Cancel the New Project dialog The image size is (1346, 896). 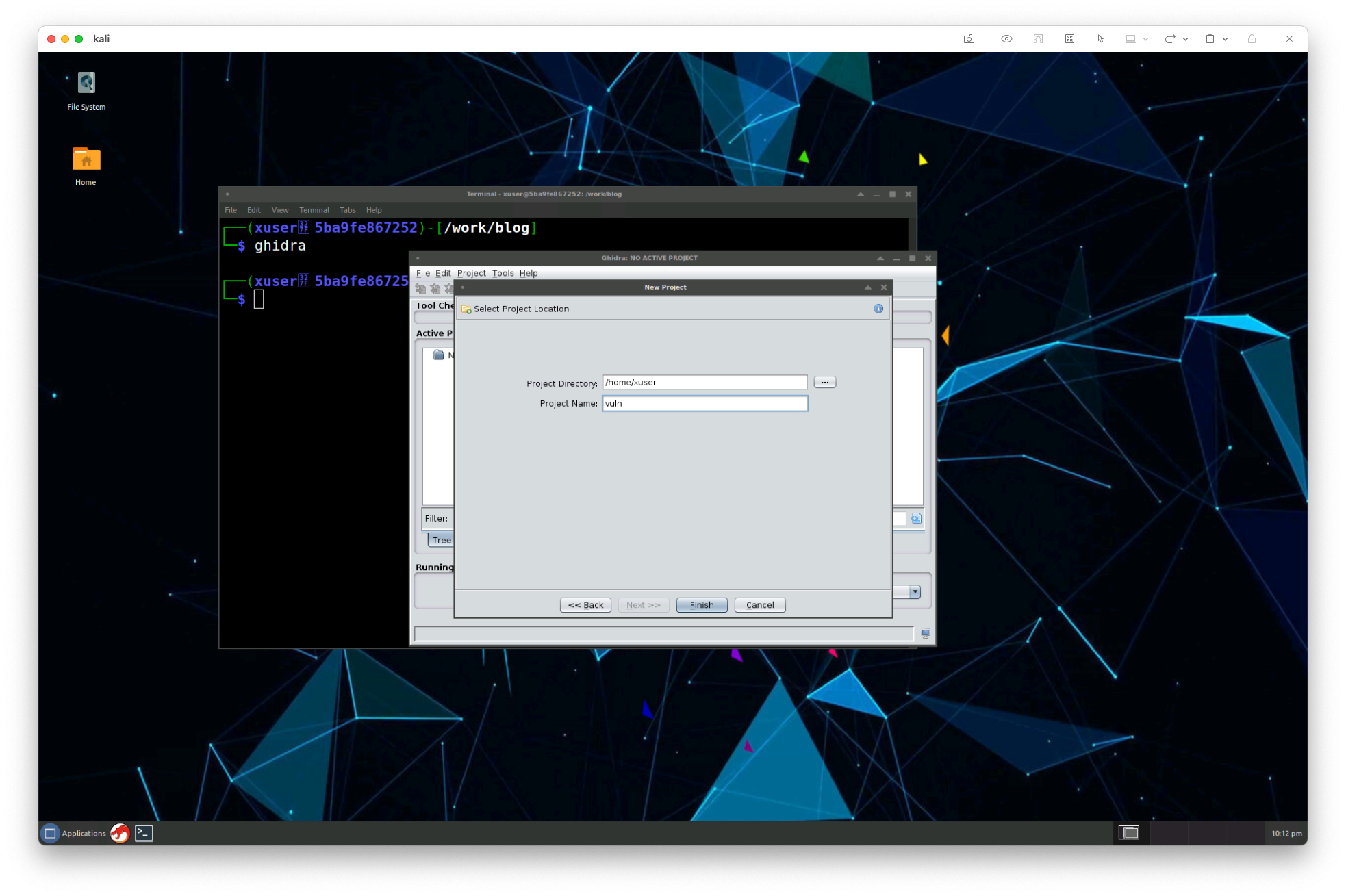(x=759, y=605)
